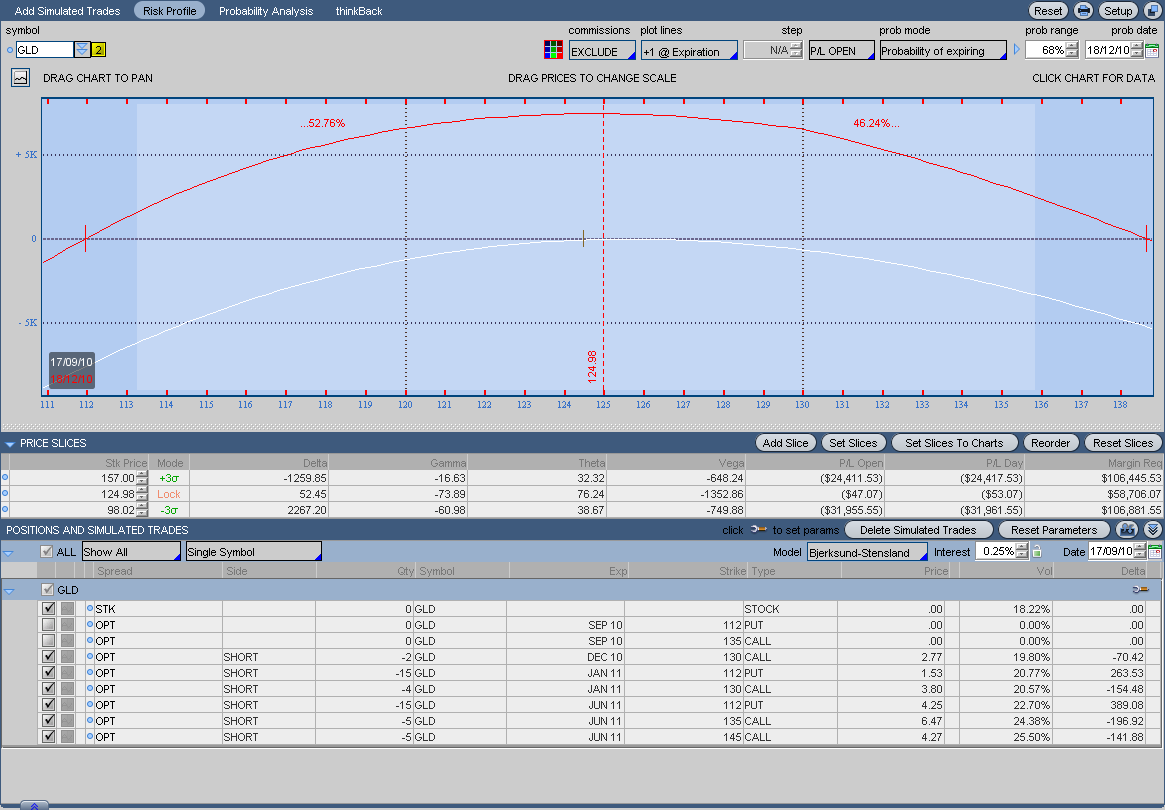The image size is (1165, 810).
Task: Click the Add Slice button
Action: click(x=785, y=443)
